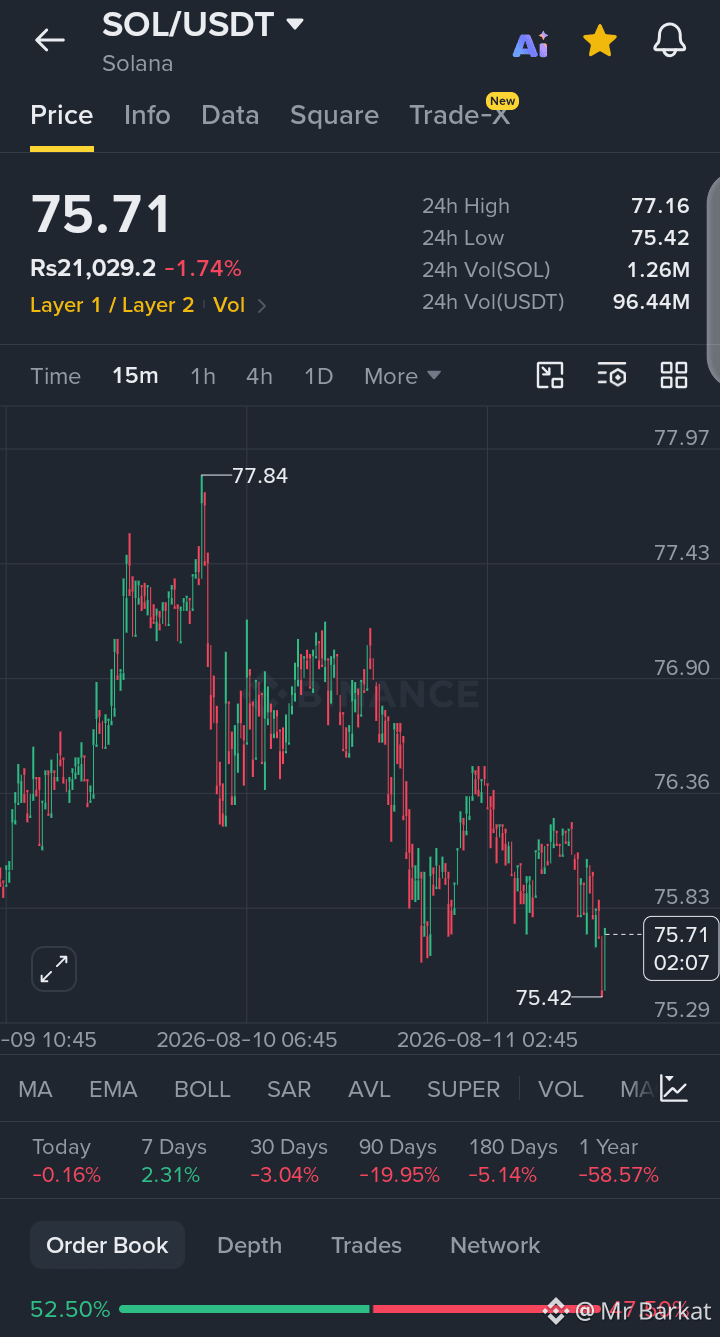Screen dimensions: 720x1337
Task: Tap the 24h High value 77.16
Action: coord(660,206)
